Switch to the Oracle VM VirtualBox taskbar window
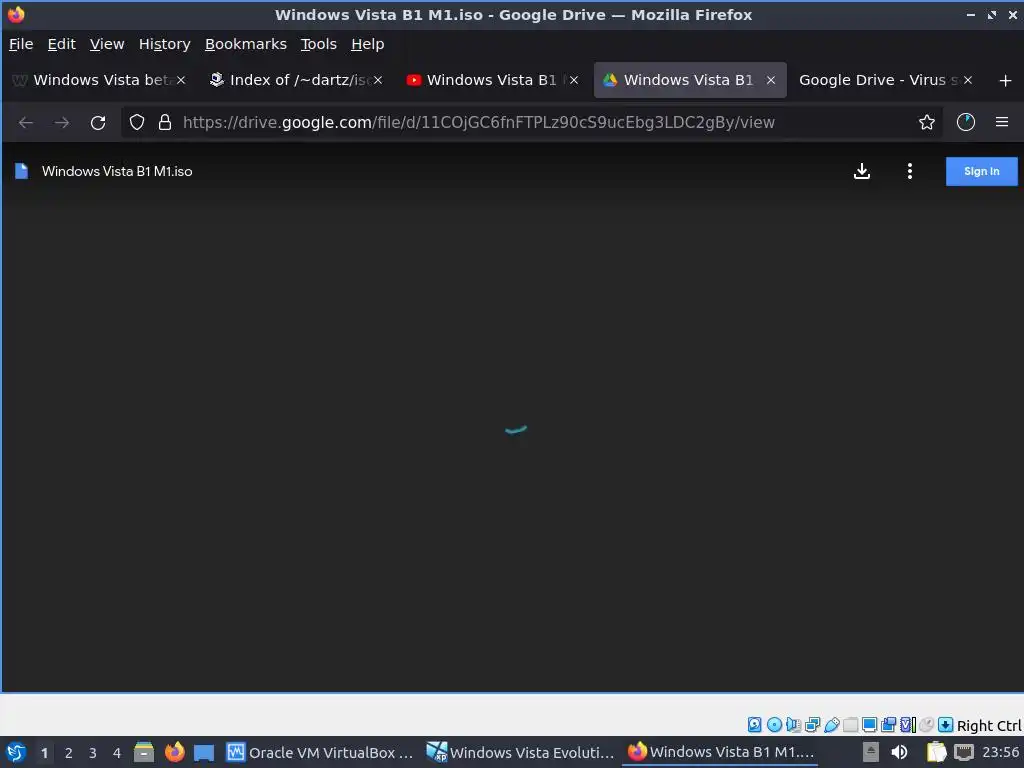The width and height of the screenshot is (1024, 768). click(320, 752)
